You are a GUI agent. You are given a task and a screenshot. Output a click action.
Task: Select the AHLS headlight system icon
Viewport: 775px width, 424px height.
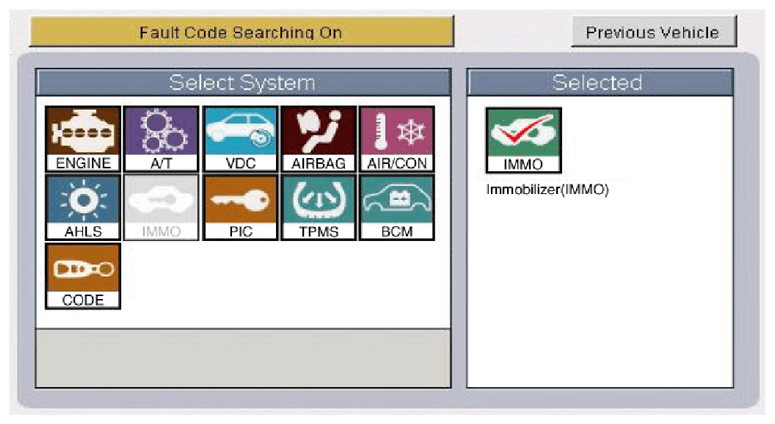(x=82, y=207)
